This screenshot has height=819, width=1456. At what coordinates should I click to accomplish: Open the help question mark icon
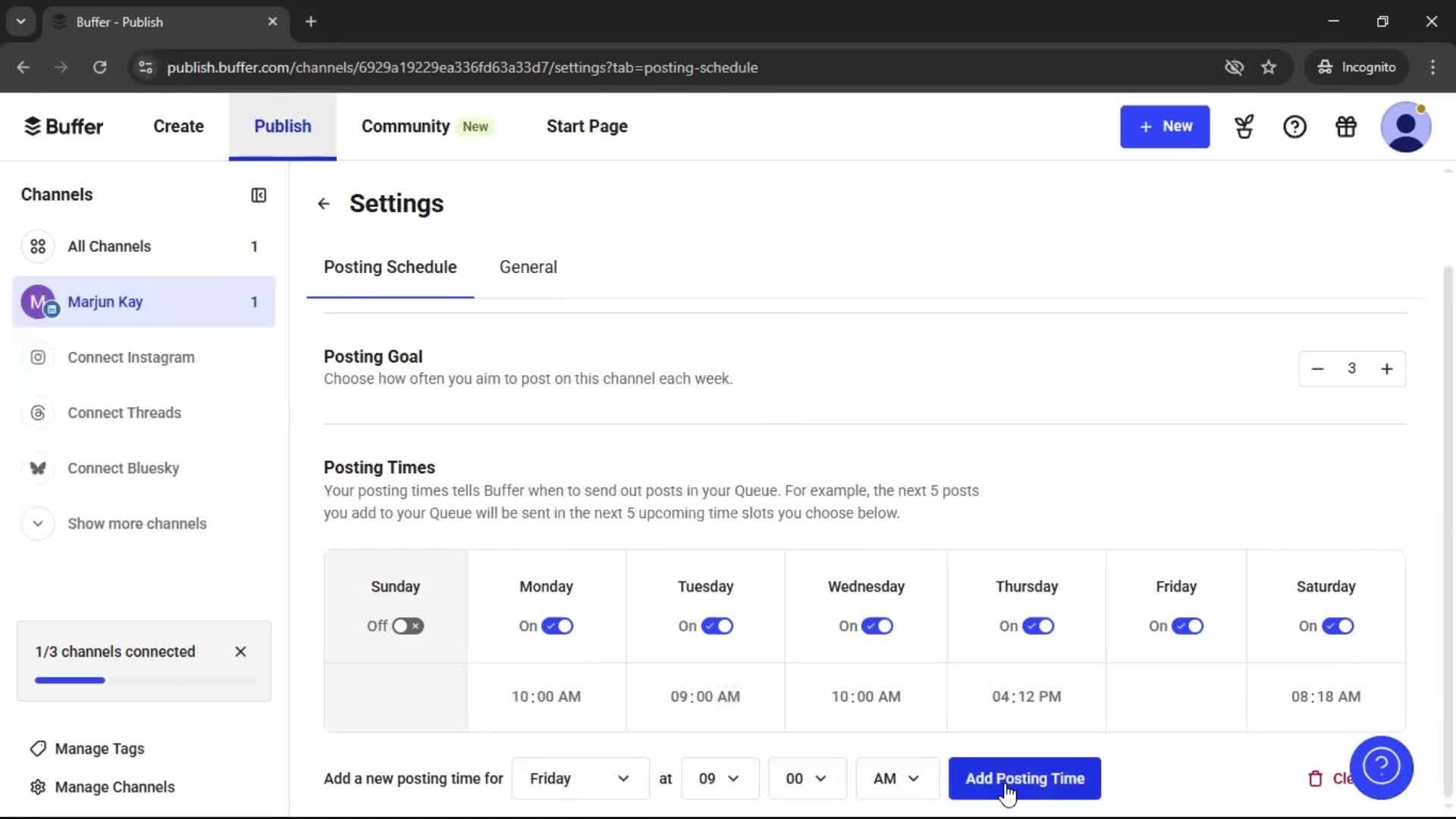point(1294,127)
